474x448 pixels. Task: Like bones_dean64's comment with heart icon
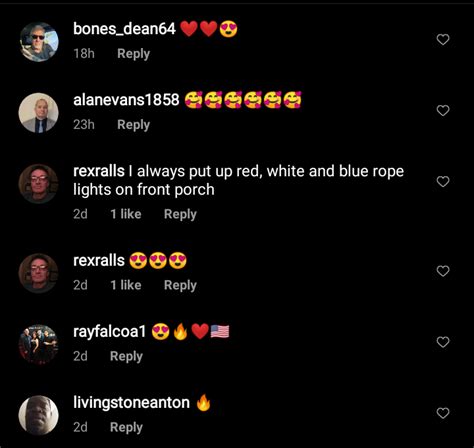tap(443, 40)
